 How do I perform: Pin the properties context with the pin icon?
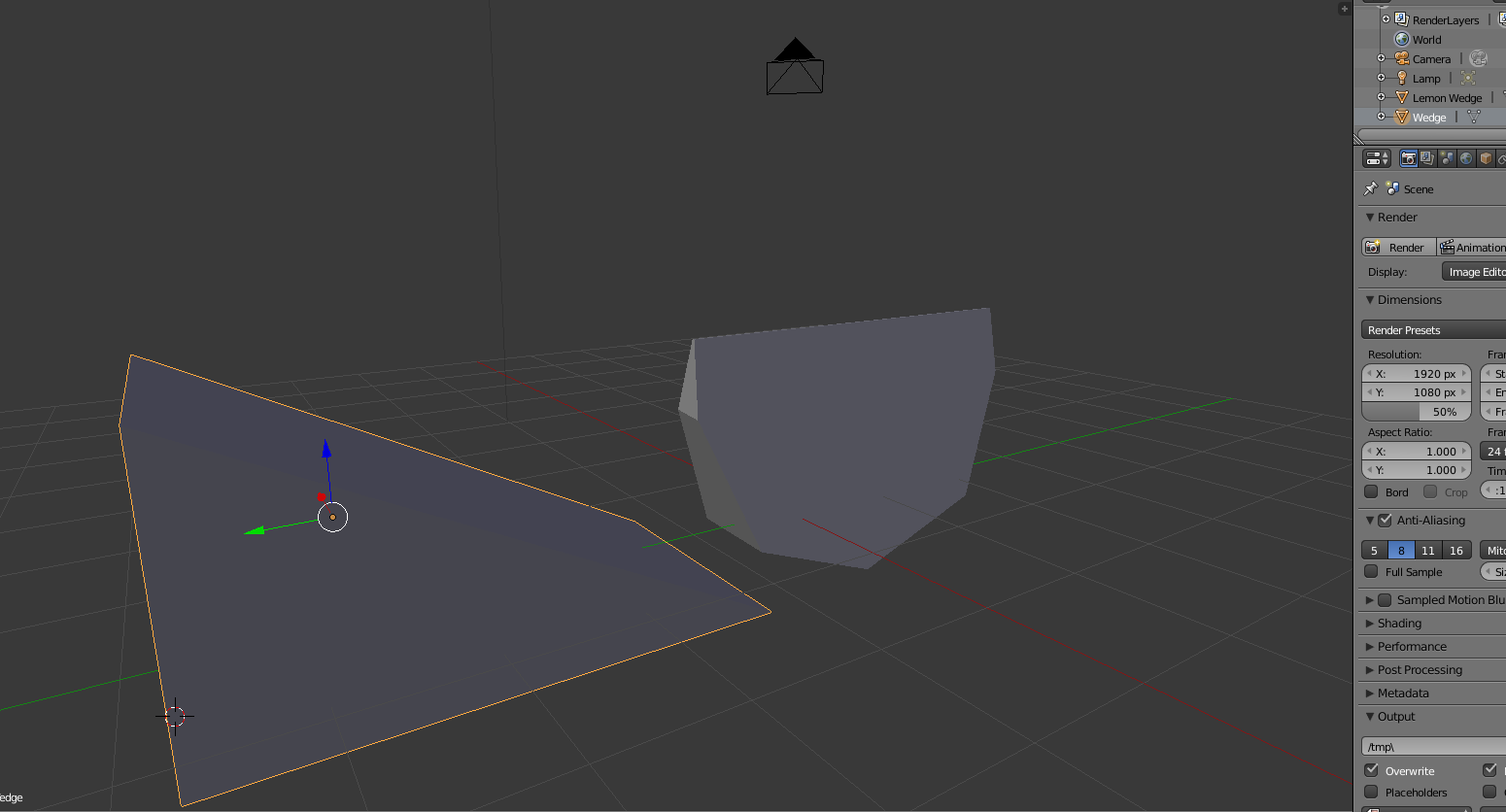click(1371, 188)
